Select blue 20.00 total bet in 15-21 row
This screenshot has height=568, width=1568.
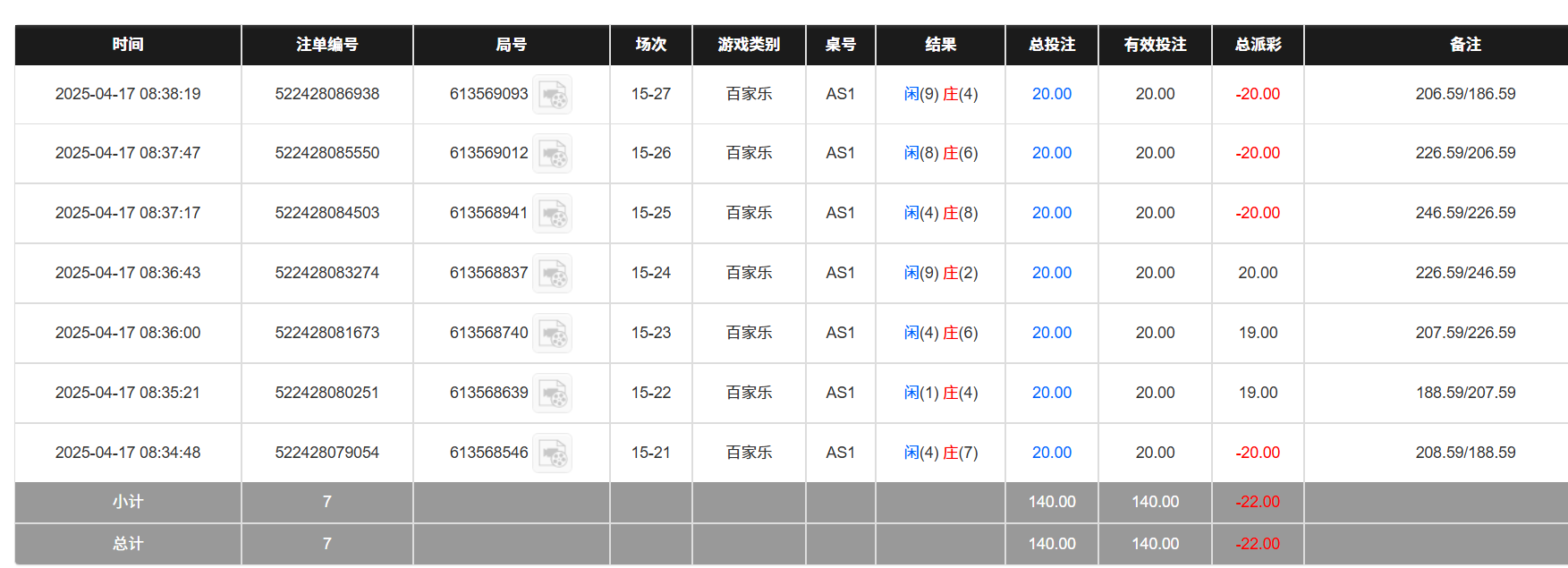[1051, 453]
